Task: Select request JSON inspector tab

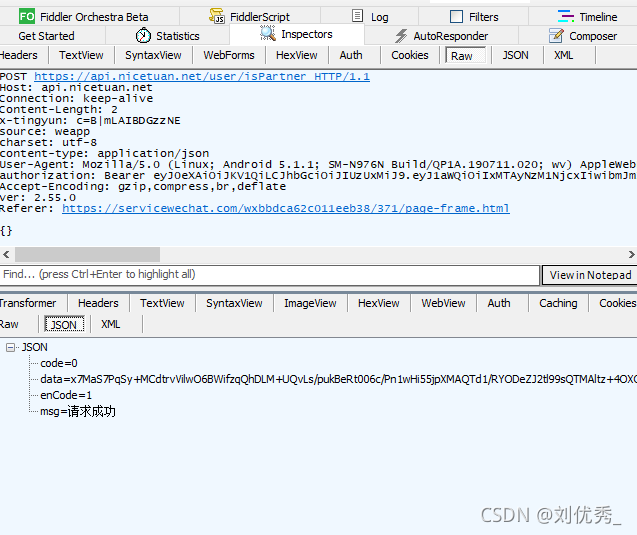Action: 515,55
